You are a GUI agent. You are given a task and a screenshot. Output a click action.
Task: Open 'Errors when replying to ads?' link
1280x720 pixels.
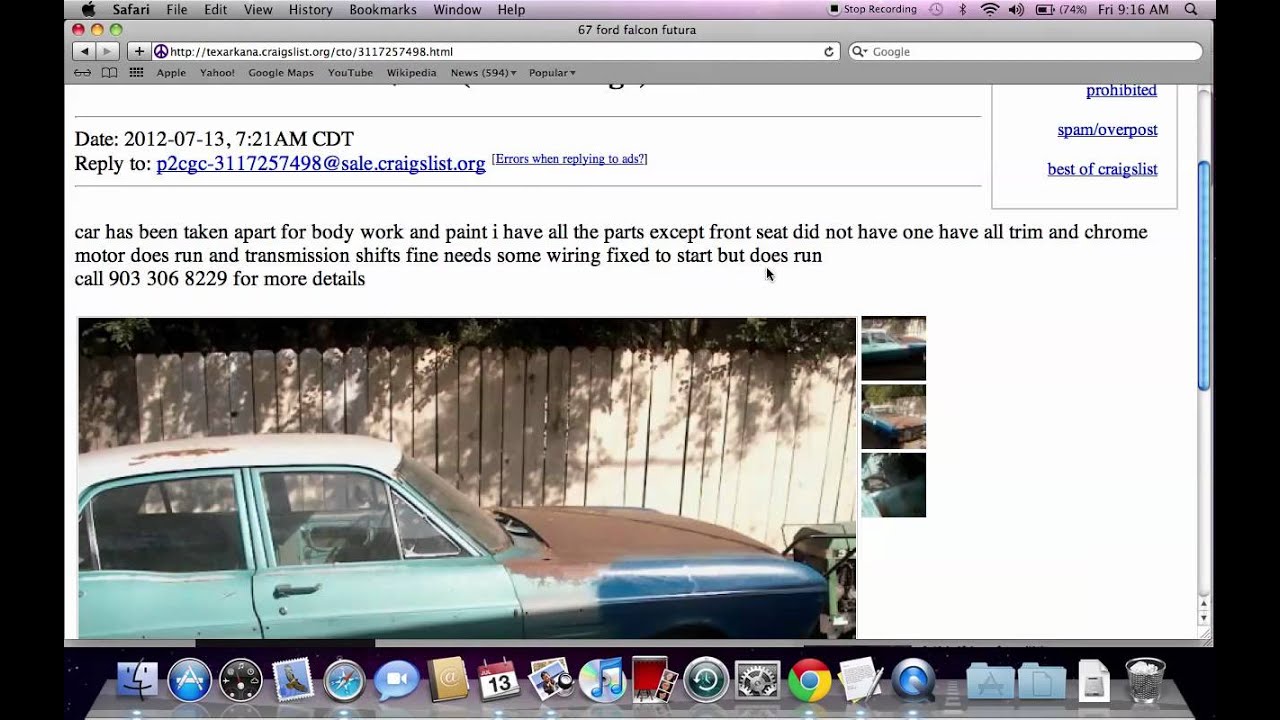point(569,159)
